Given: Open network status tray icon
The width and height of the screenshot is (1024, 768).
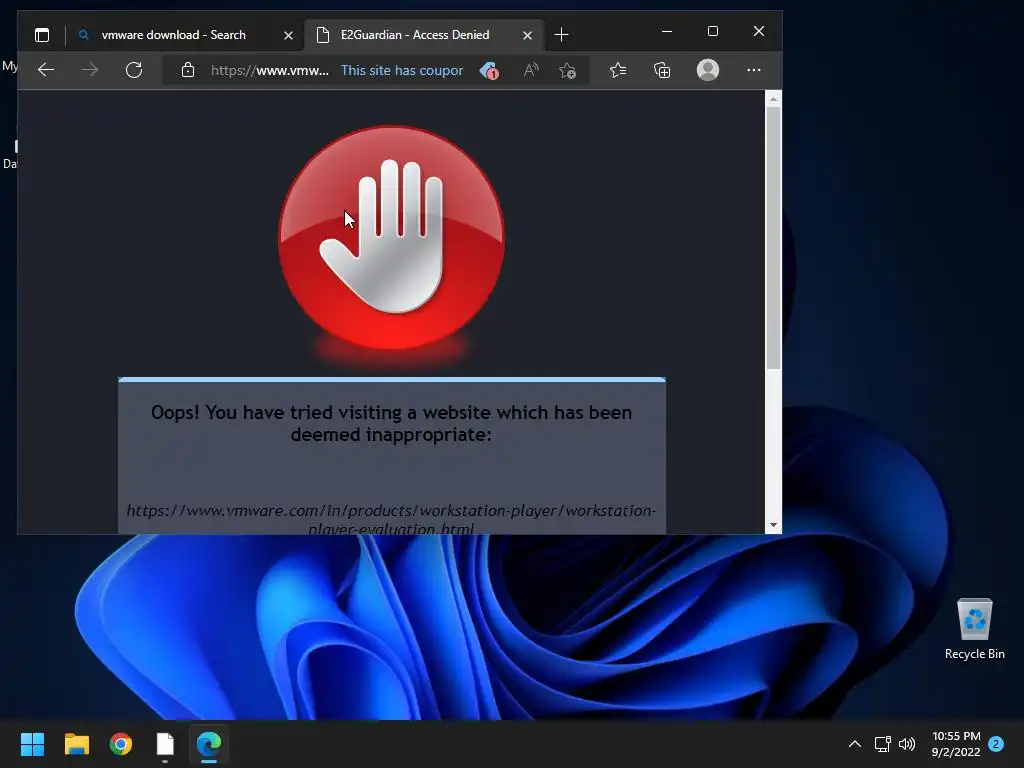Looking at the screenshot, I should click(882, 744).
